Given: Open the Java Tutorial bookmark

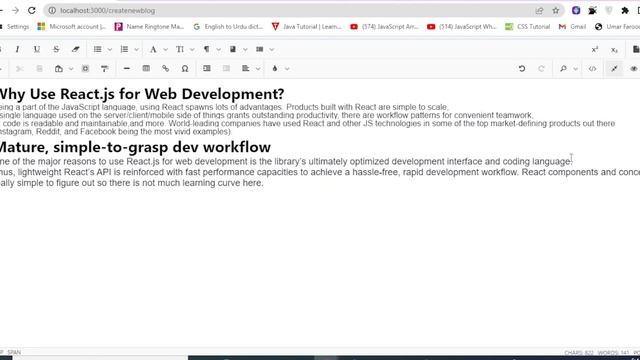Looking at the screenshot, I should point(307,27).
